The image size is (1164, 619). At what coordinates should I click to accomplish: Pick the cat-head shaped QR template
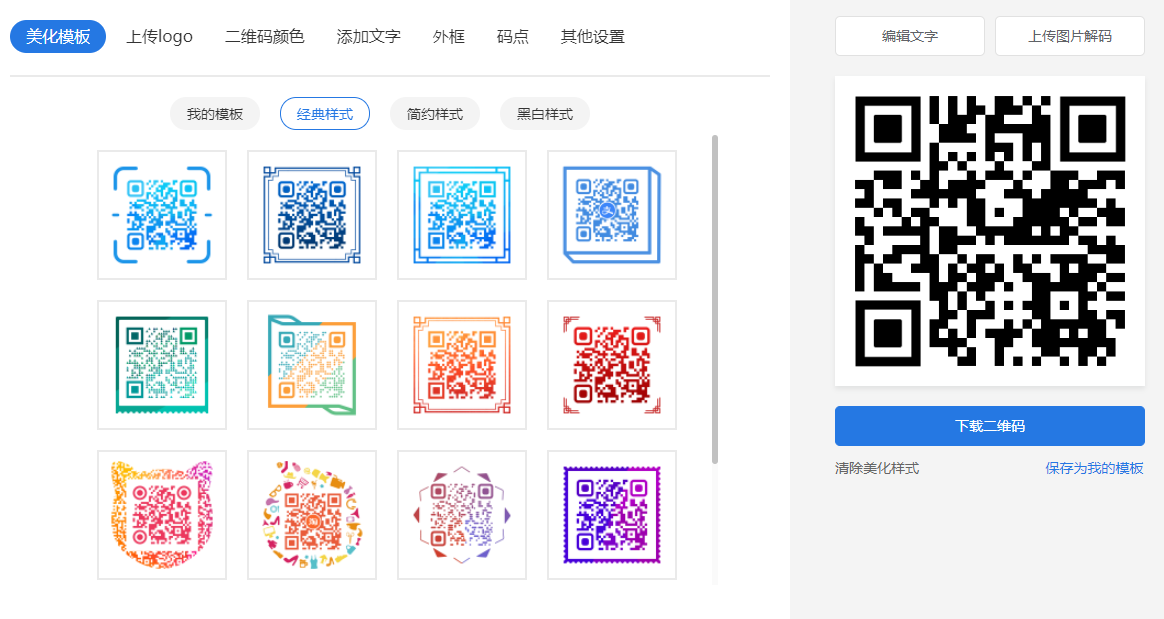click(x=162, y=515)
